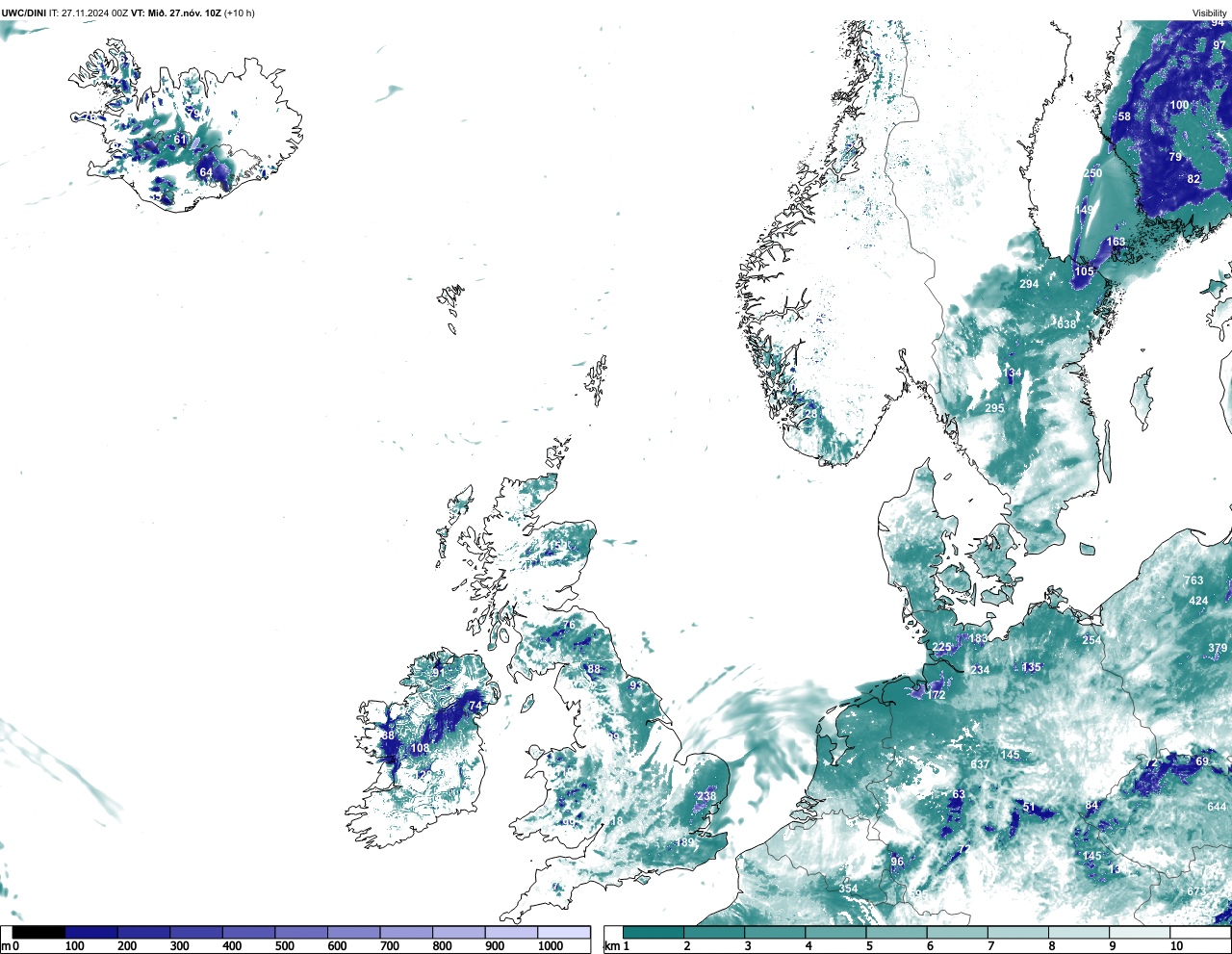The image size is (1232, 954).
Task: Click the 'VT: Mið. 27.nóv. 10Z' valid time
Action: (175, 13)
